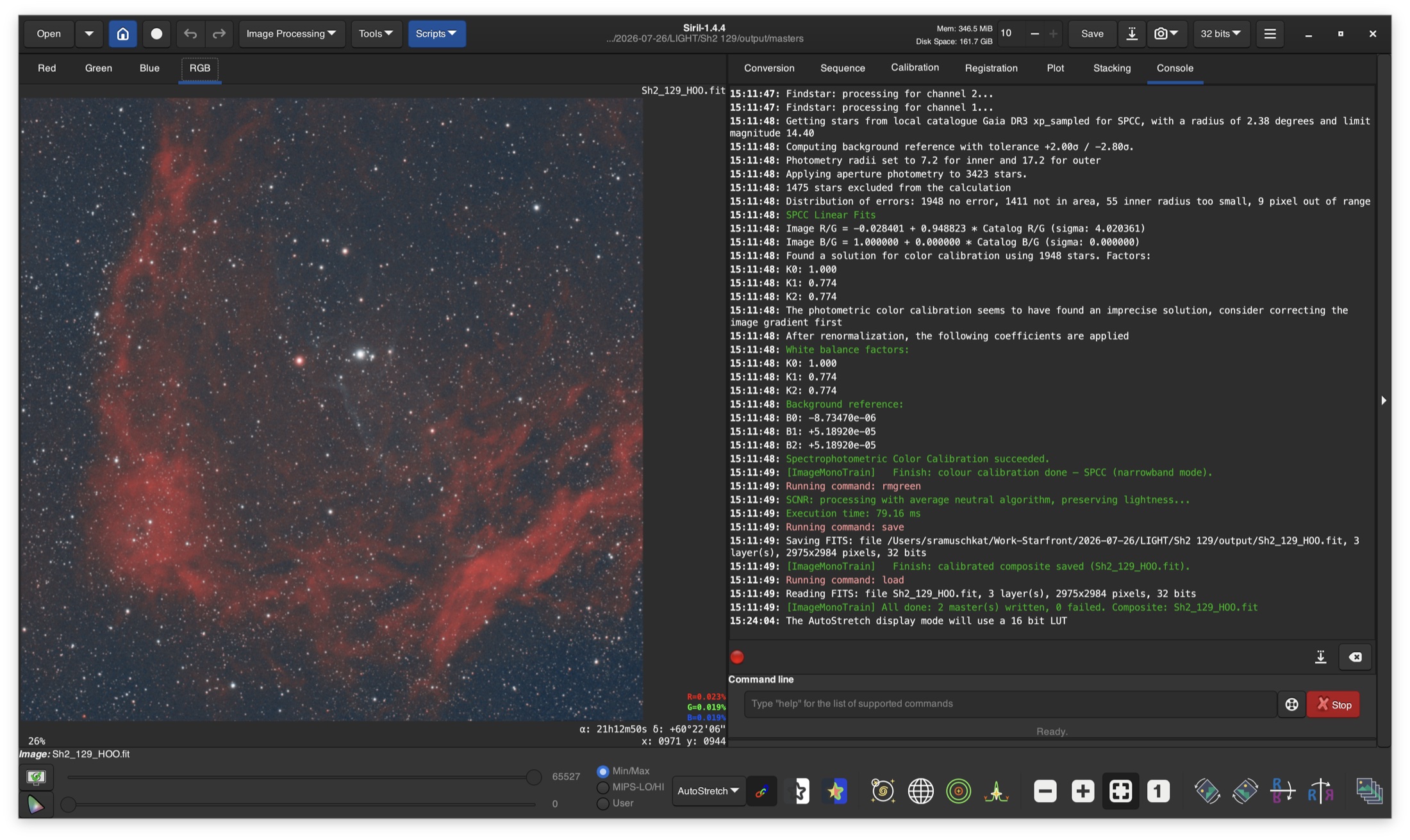Select the MIPS-LO/HI radio button
1410x840 pixels.
(602, 787)
